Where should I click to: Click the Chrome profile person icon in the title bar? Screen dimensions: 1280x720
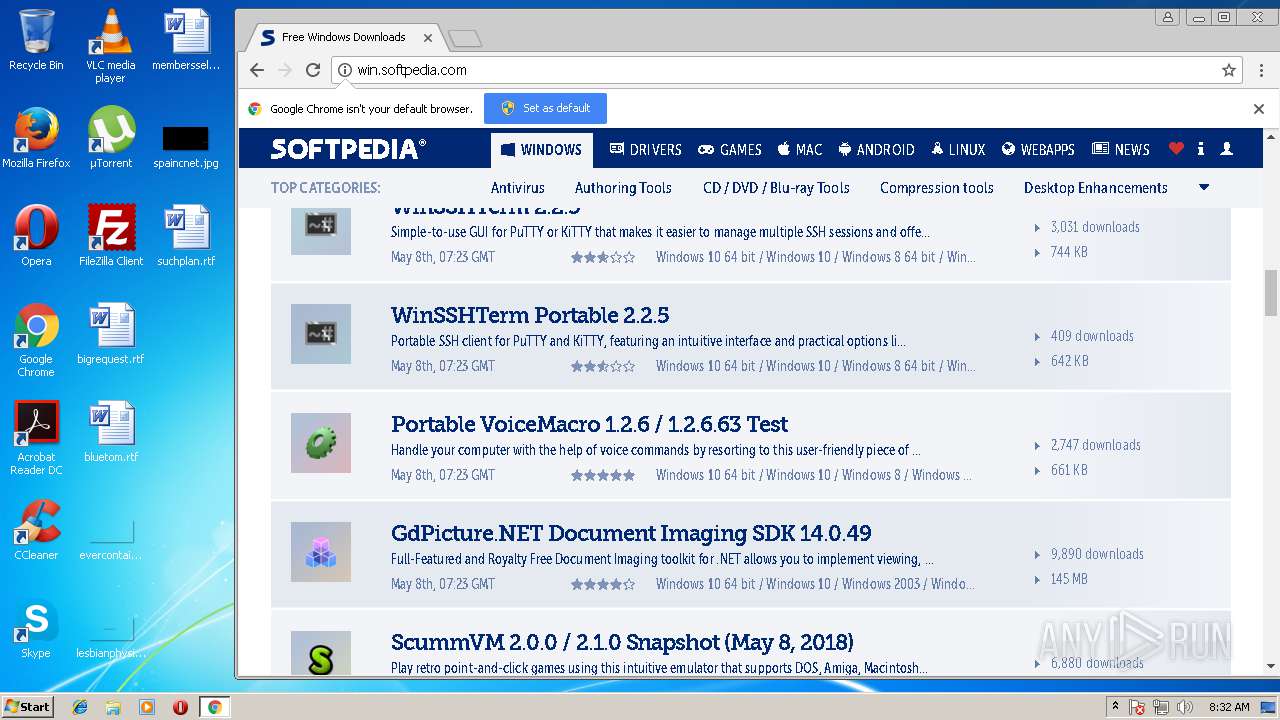point(1167,17)
